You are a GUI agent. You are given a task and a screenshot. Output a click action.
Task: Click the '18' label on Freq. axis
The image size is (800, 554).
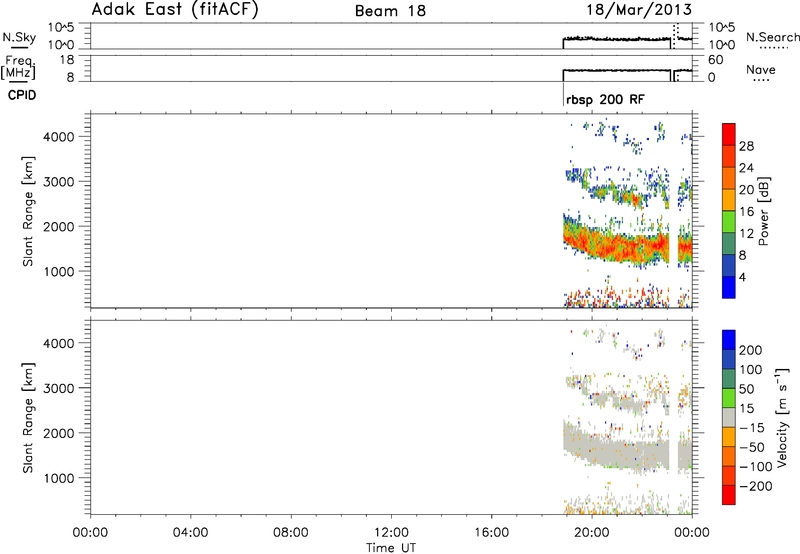point(67,60)
